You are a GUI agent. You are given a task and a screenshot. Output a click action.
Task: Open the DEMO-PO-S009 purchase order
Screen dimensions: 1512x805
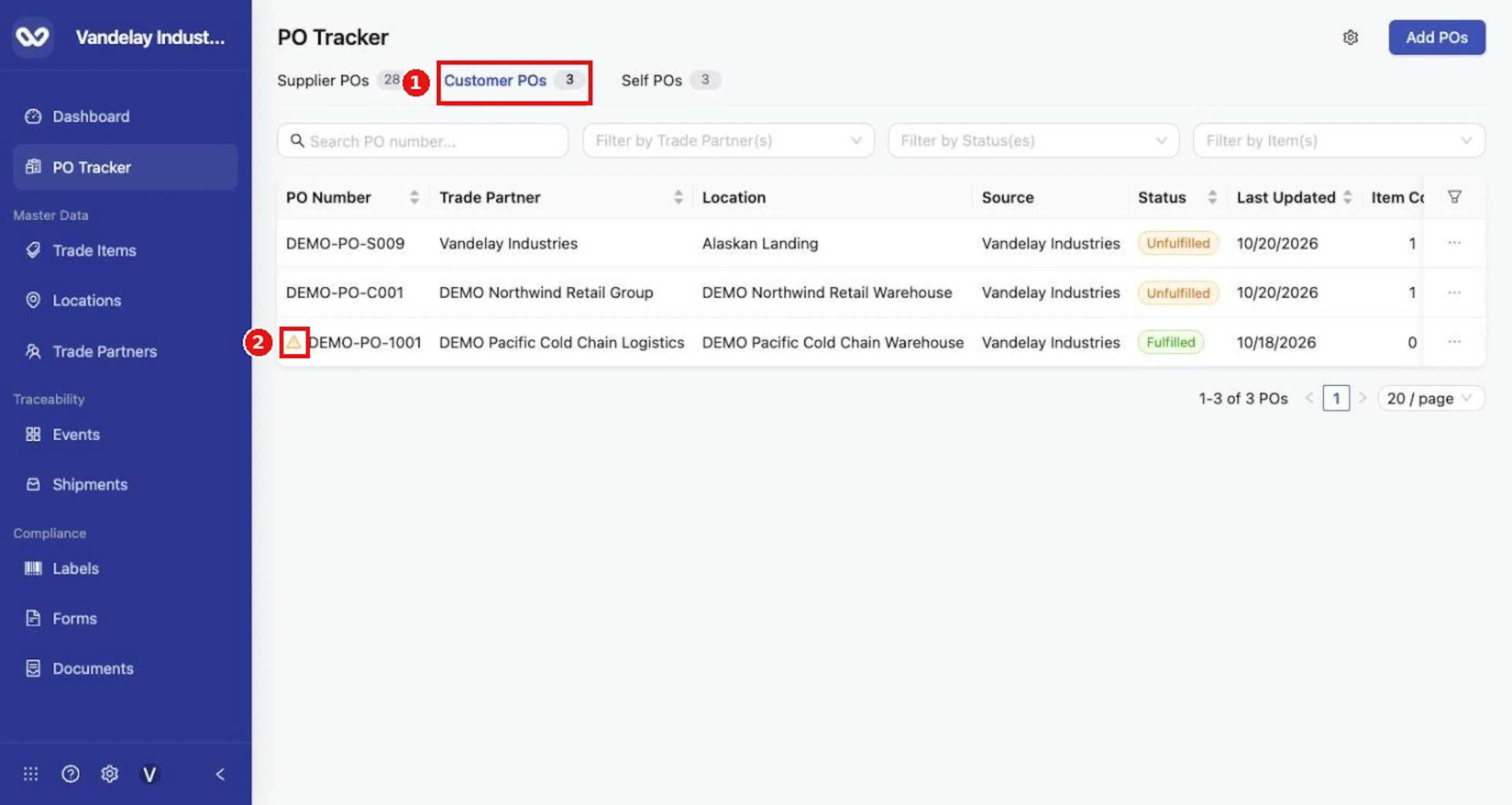tap(345, 243)
